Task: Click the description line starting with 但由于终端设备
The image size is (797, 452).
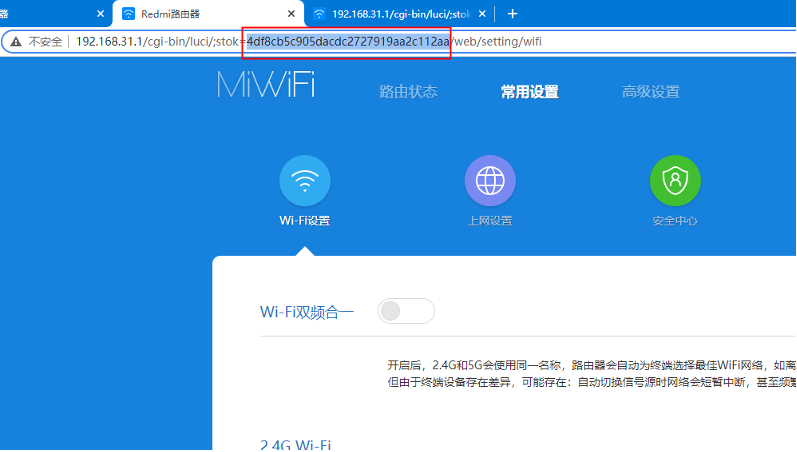Action: pos(592,382)
